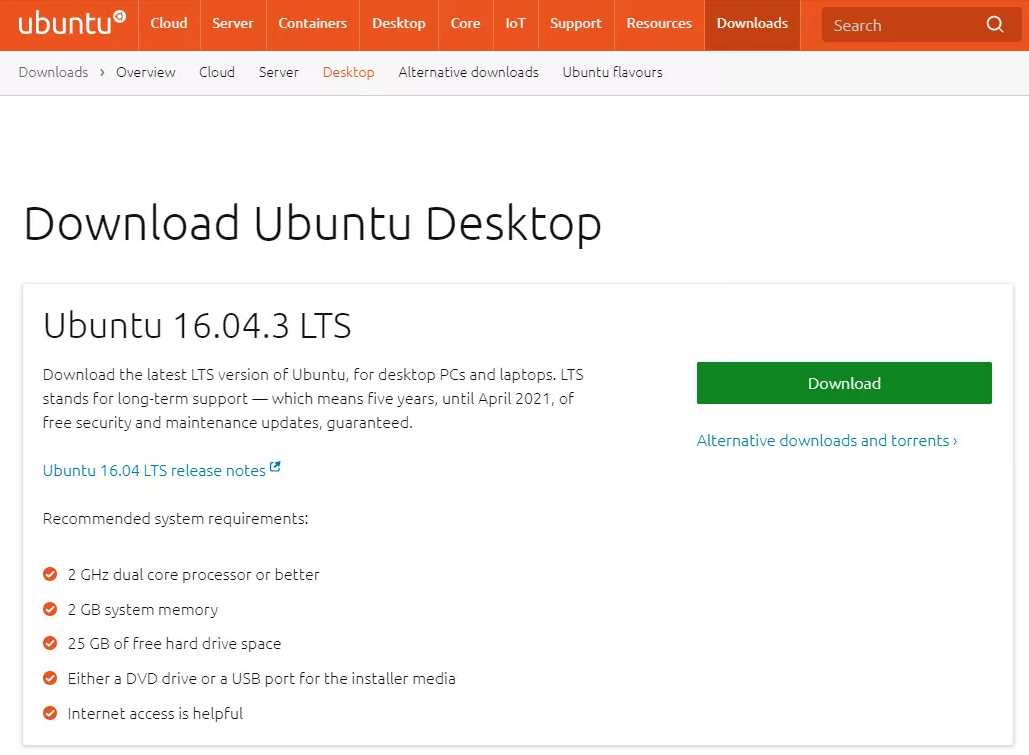Switch to the Overview sub-tab

coord(146,72)
